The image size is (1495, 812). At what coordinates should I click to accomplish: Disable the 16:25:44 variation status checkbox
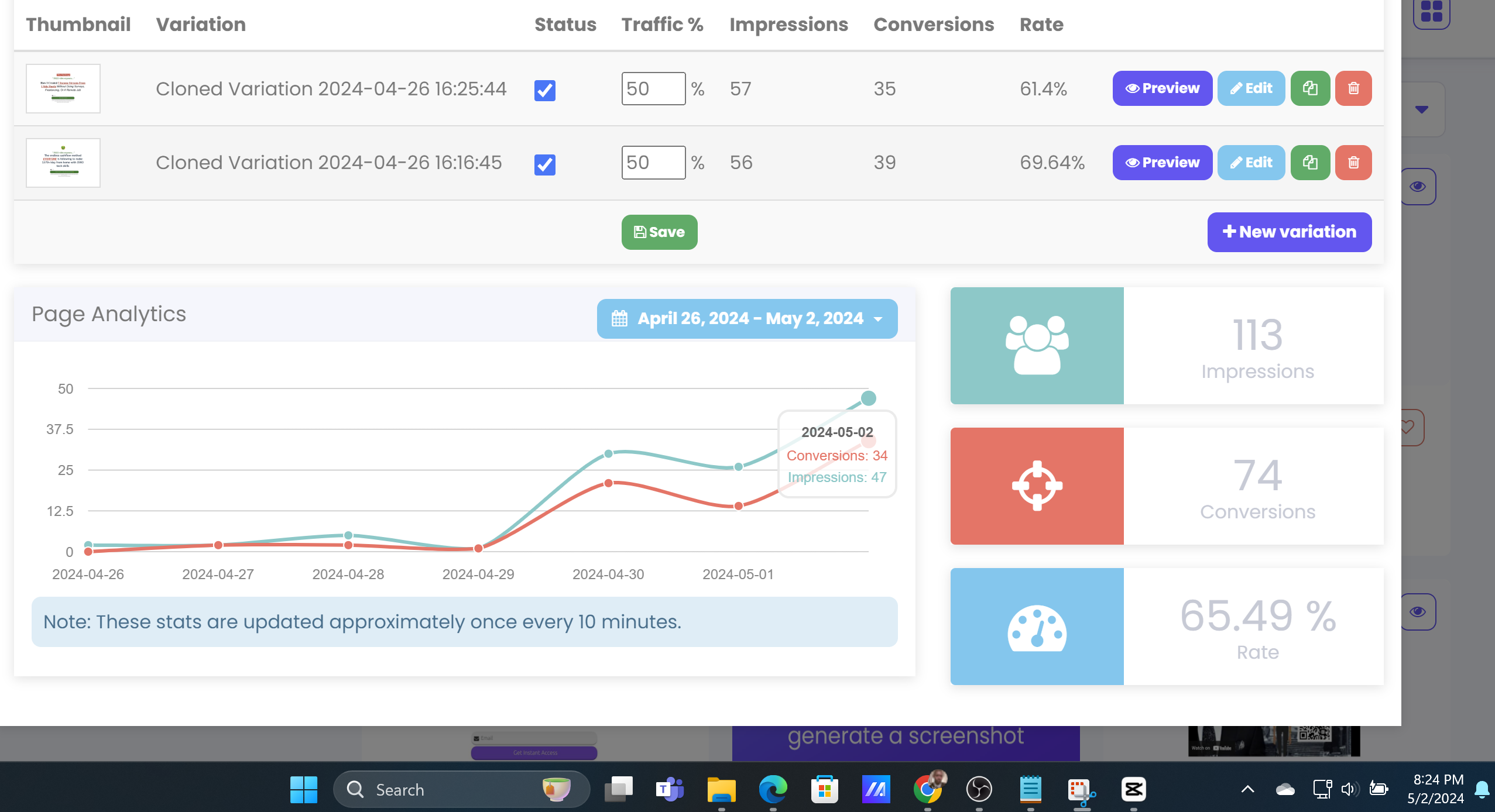[544, 91]
